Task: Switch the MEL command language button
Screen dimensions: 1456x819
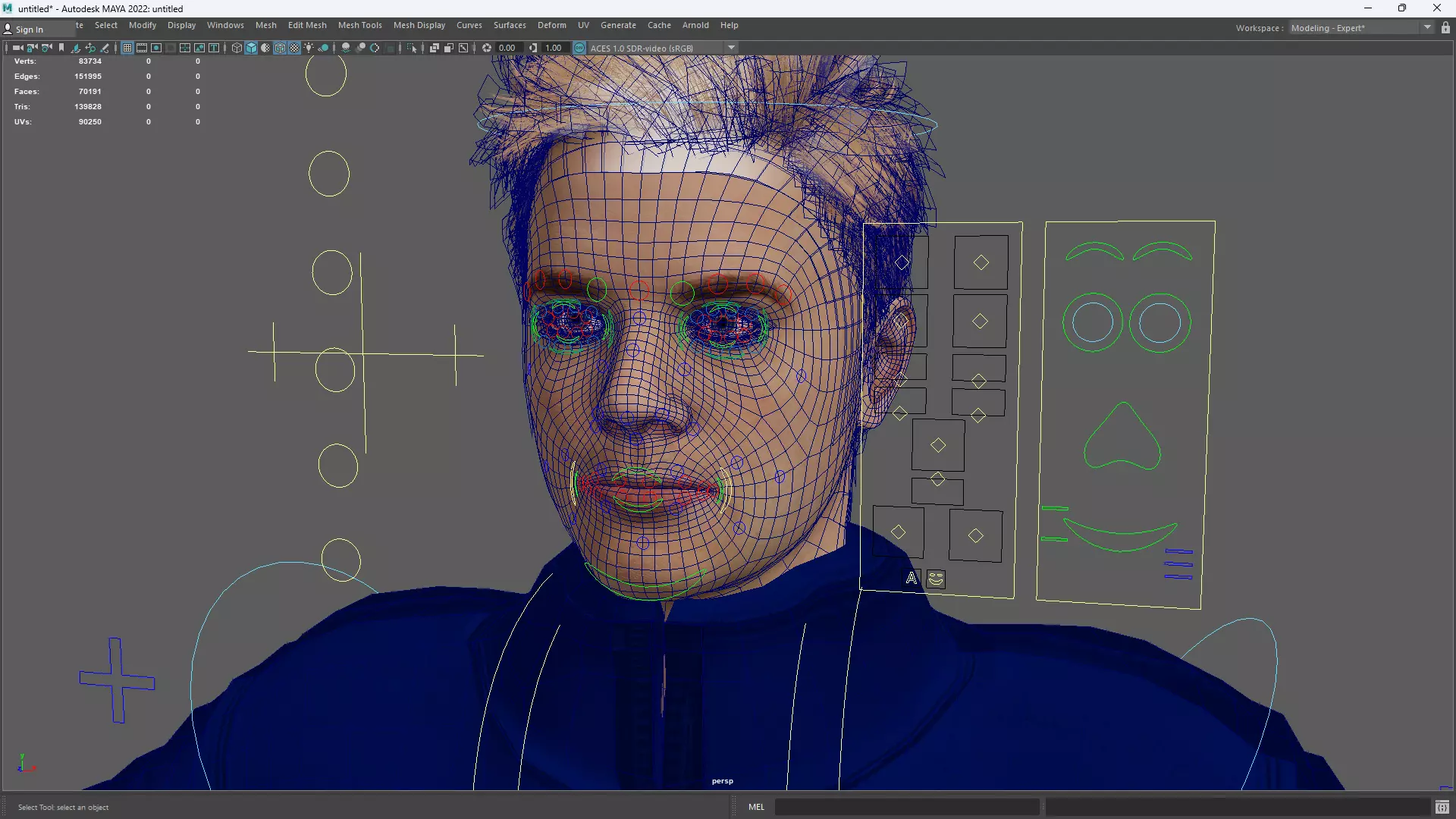Action: point(756,807)
